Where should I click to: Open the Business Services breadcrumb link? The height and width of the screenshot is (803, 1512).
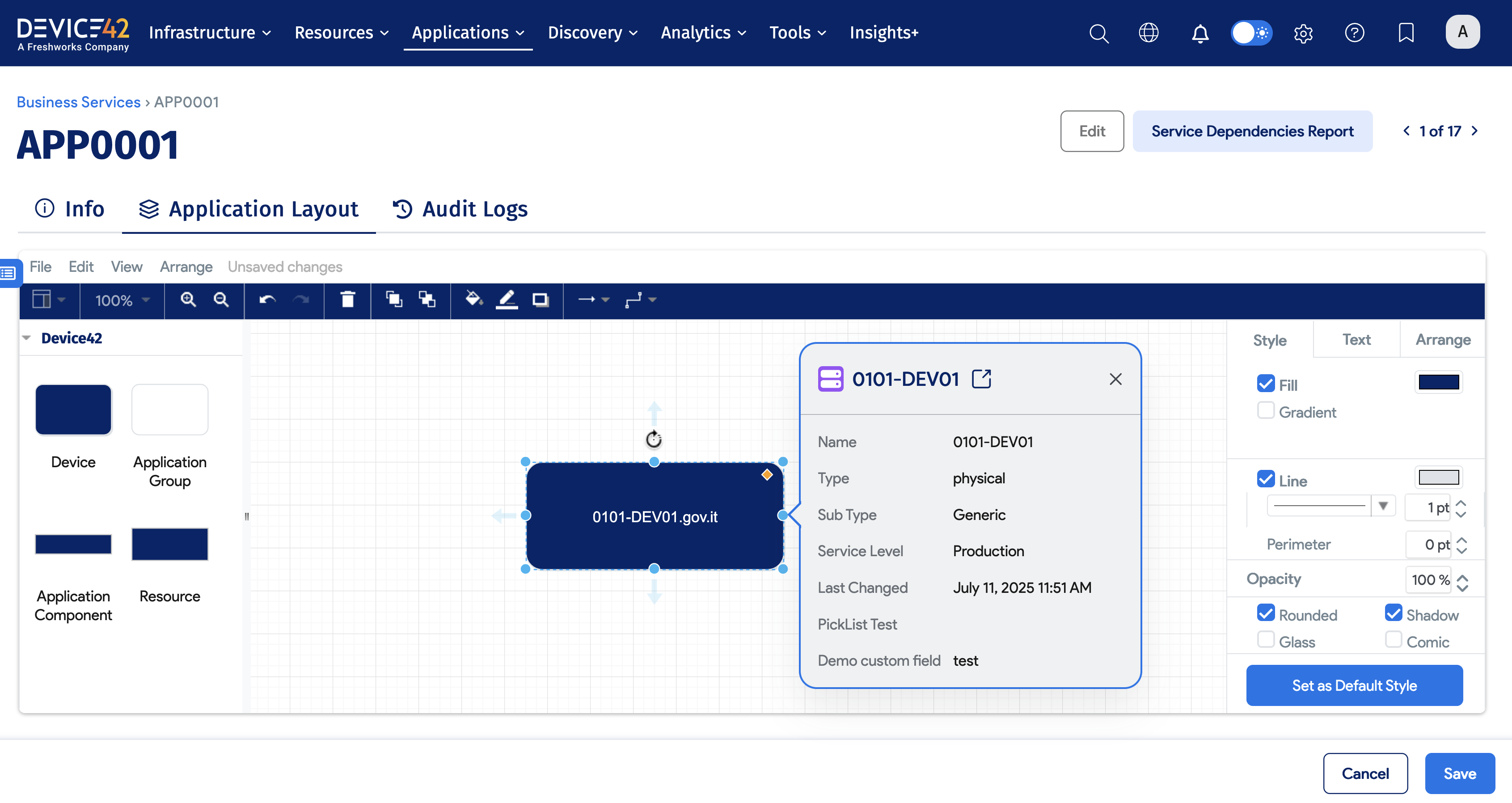78,101
